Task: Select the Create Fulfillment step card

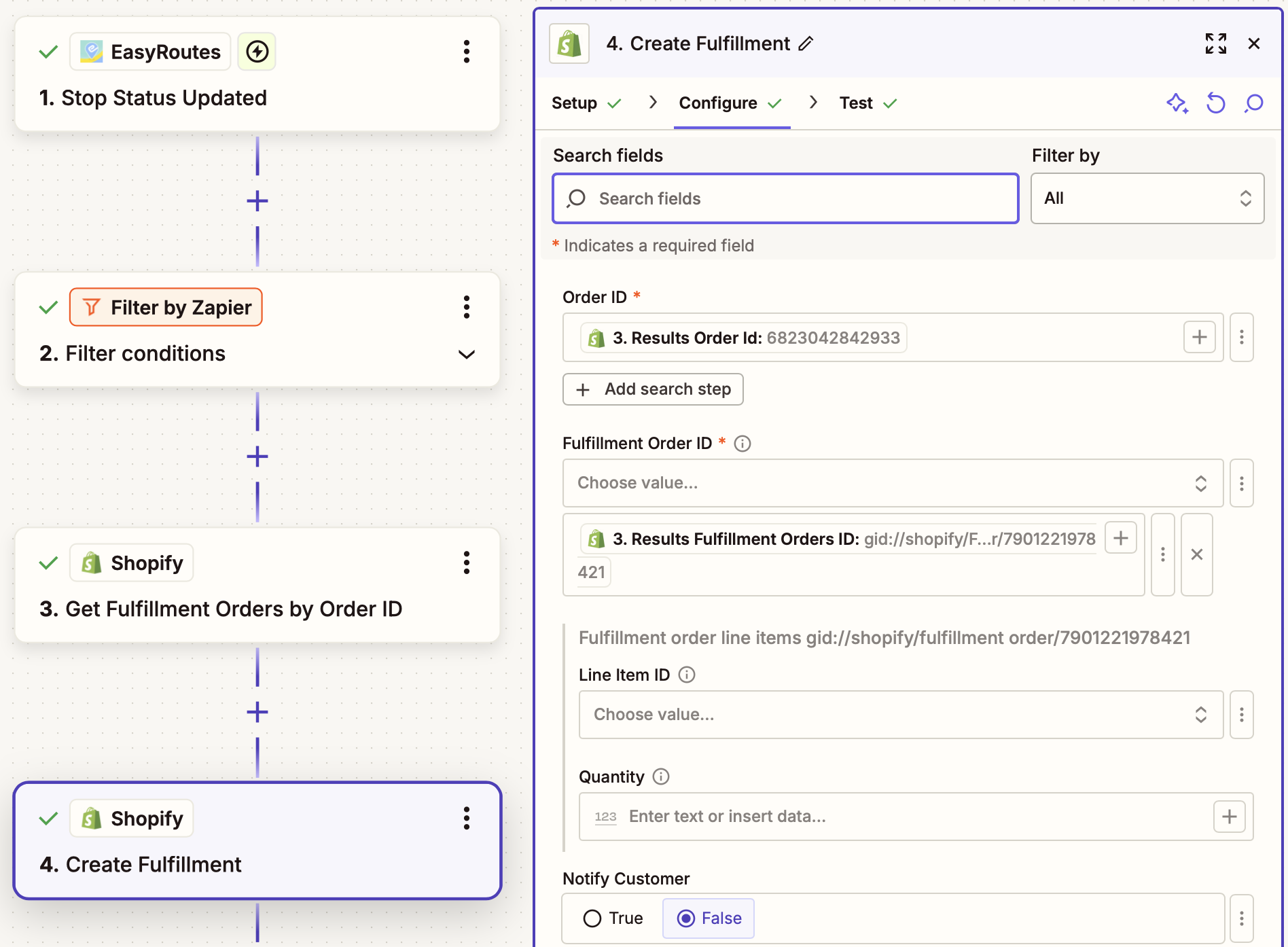Action: coord(257,841)
